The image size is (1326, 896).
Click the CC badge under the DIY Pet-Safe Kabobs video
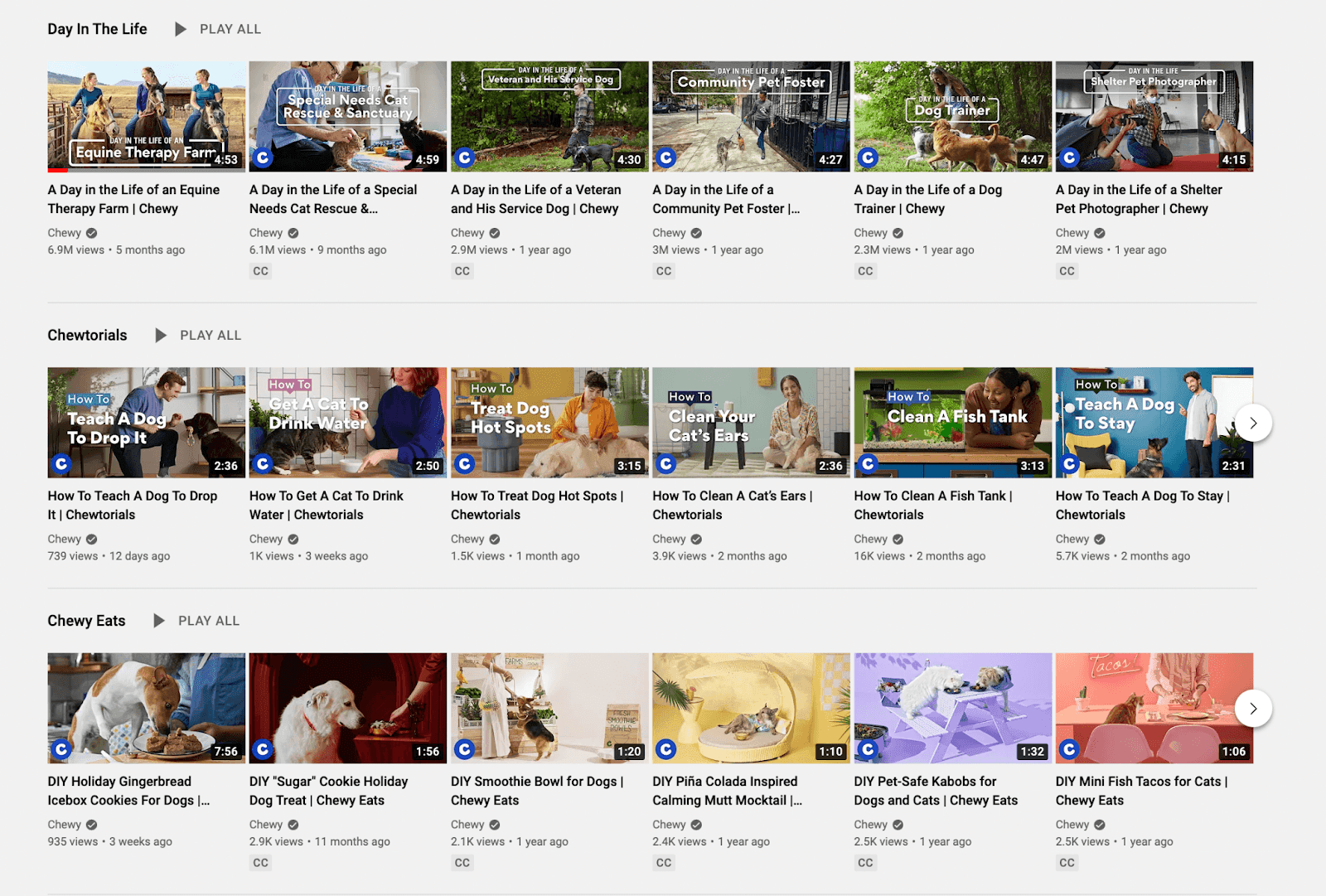tap(865, 862)
